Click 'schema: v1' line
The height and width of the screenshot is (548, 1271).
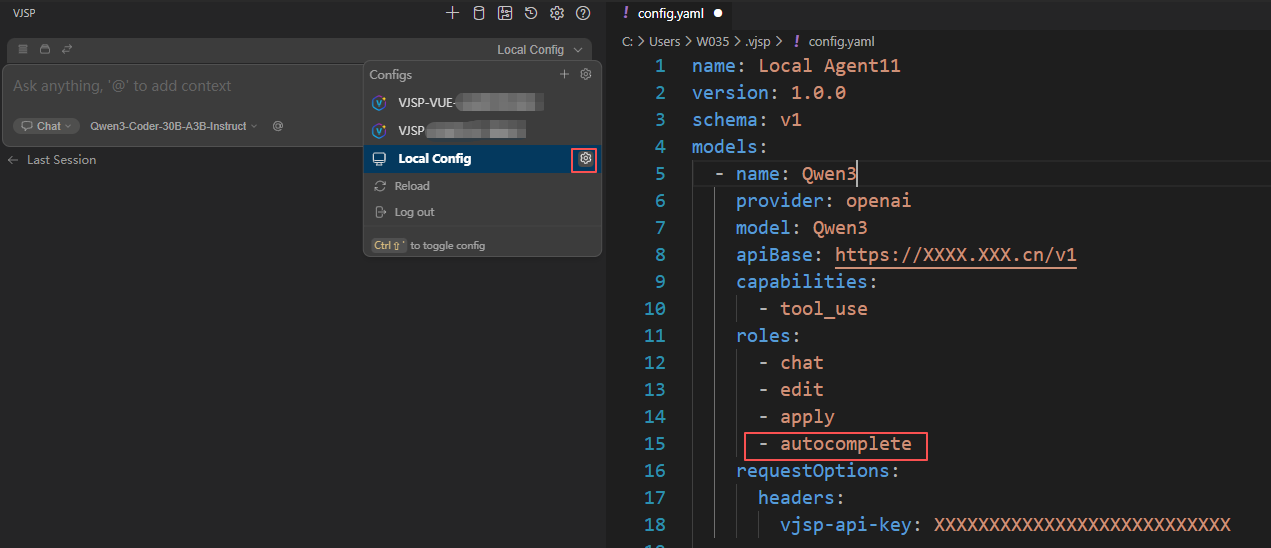(x=747, y=120)
